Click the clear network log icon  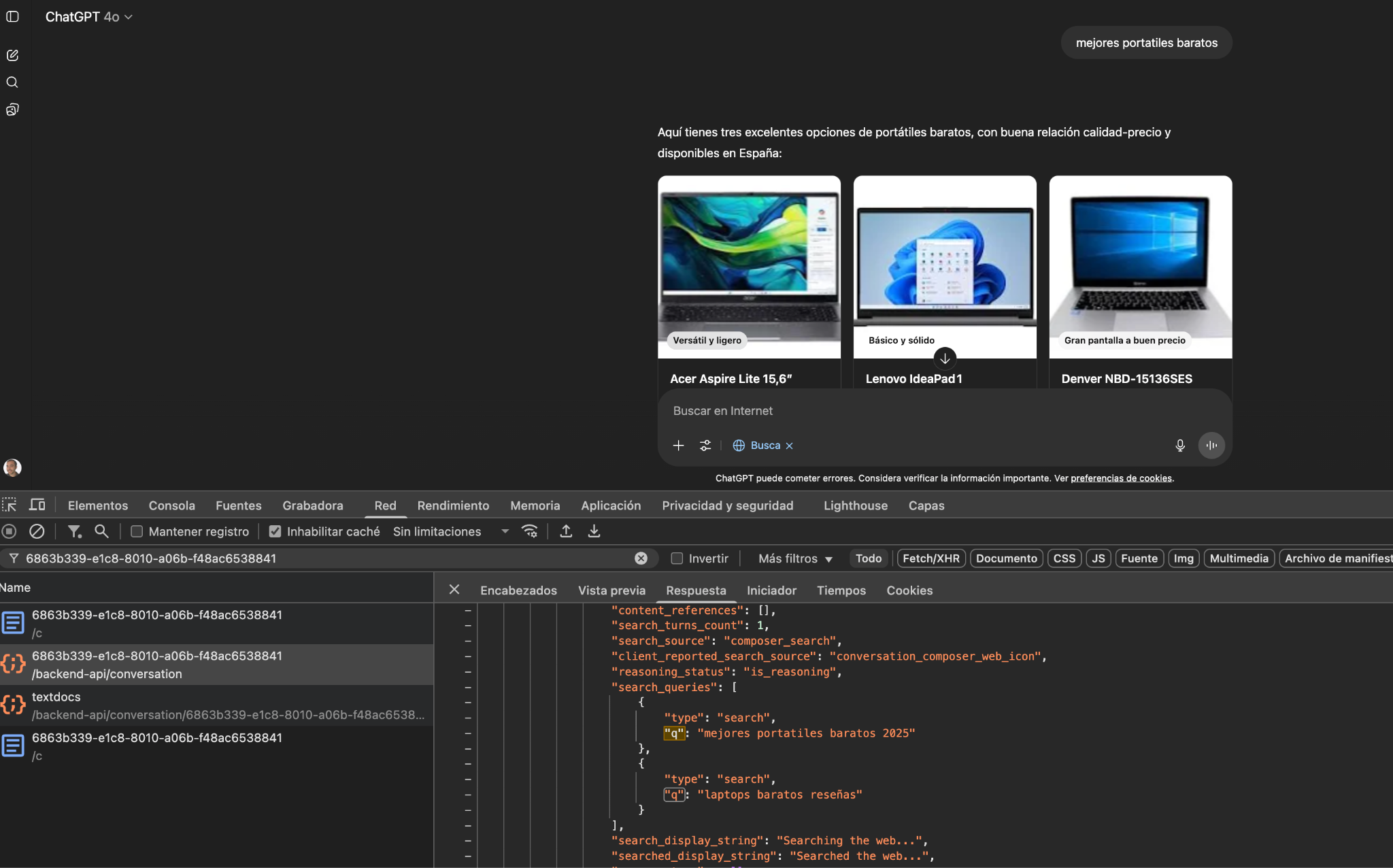(x=37, y=531)
